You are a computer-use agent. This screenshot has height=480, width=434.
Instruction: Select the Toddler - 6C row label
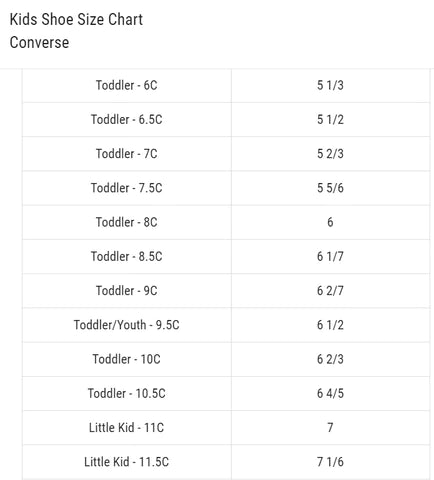127,85
